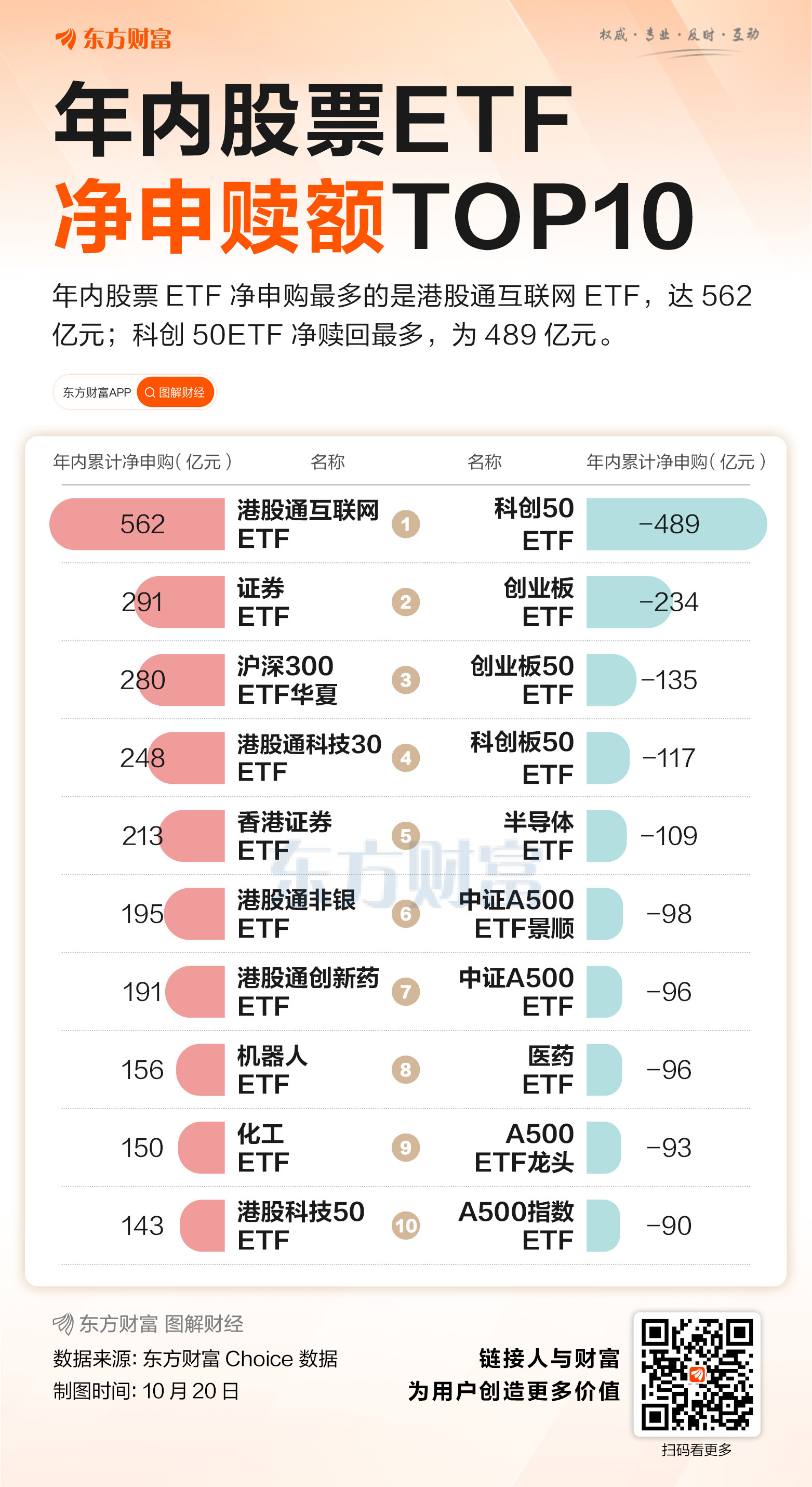Click the rank 3 badge
Screen dimensions: 812x1487
tap(406, 680)
